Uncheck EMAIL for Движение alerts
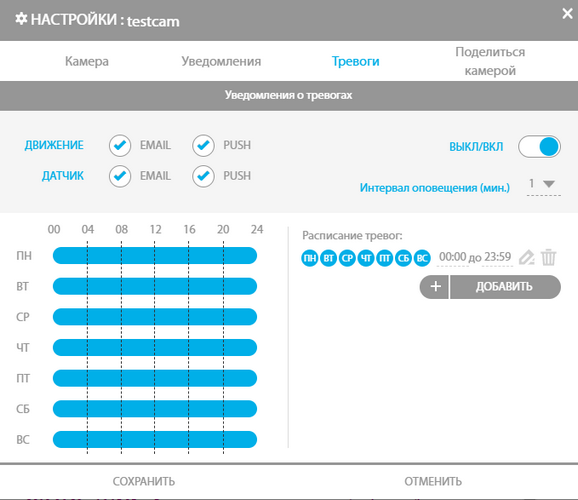 point(120,146)
